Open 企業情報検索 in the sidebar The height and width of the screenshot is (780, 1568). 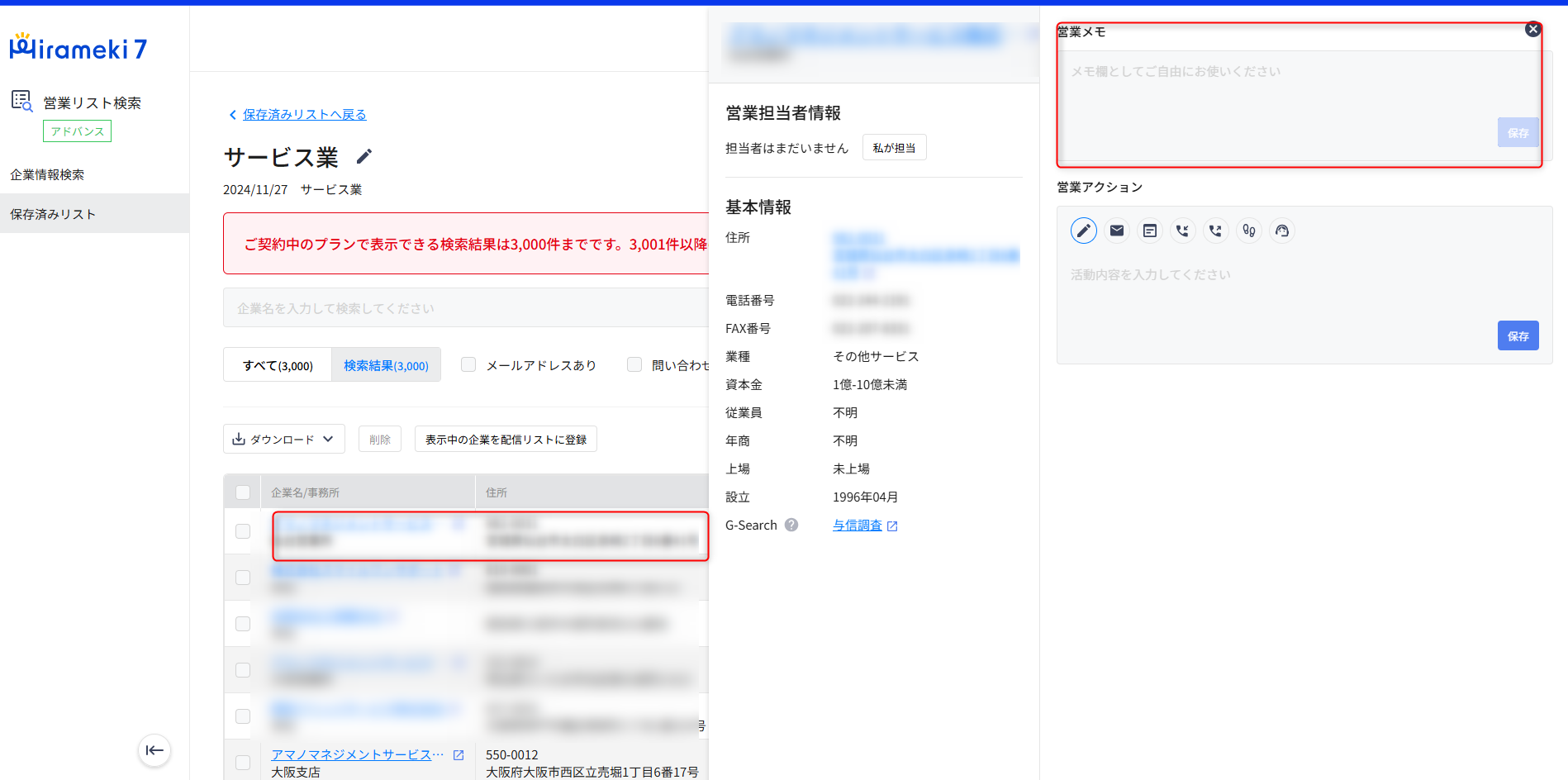pyautogui.click(x=47, y=174)
